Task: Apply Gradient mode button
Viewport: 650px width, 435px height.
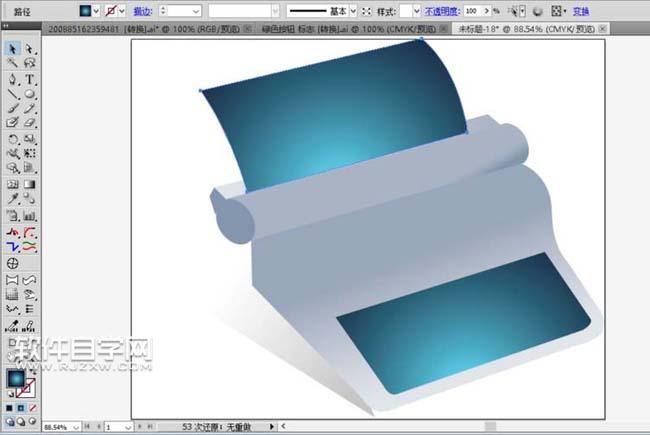Action: coord(21,408)
